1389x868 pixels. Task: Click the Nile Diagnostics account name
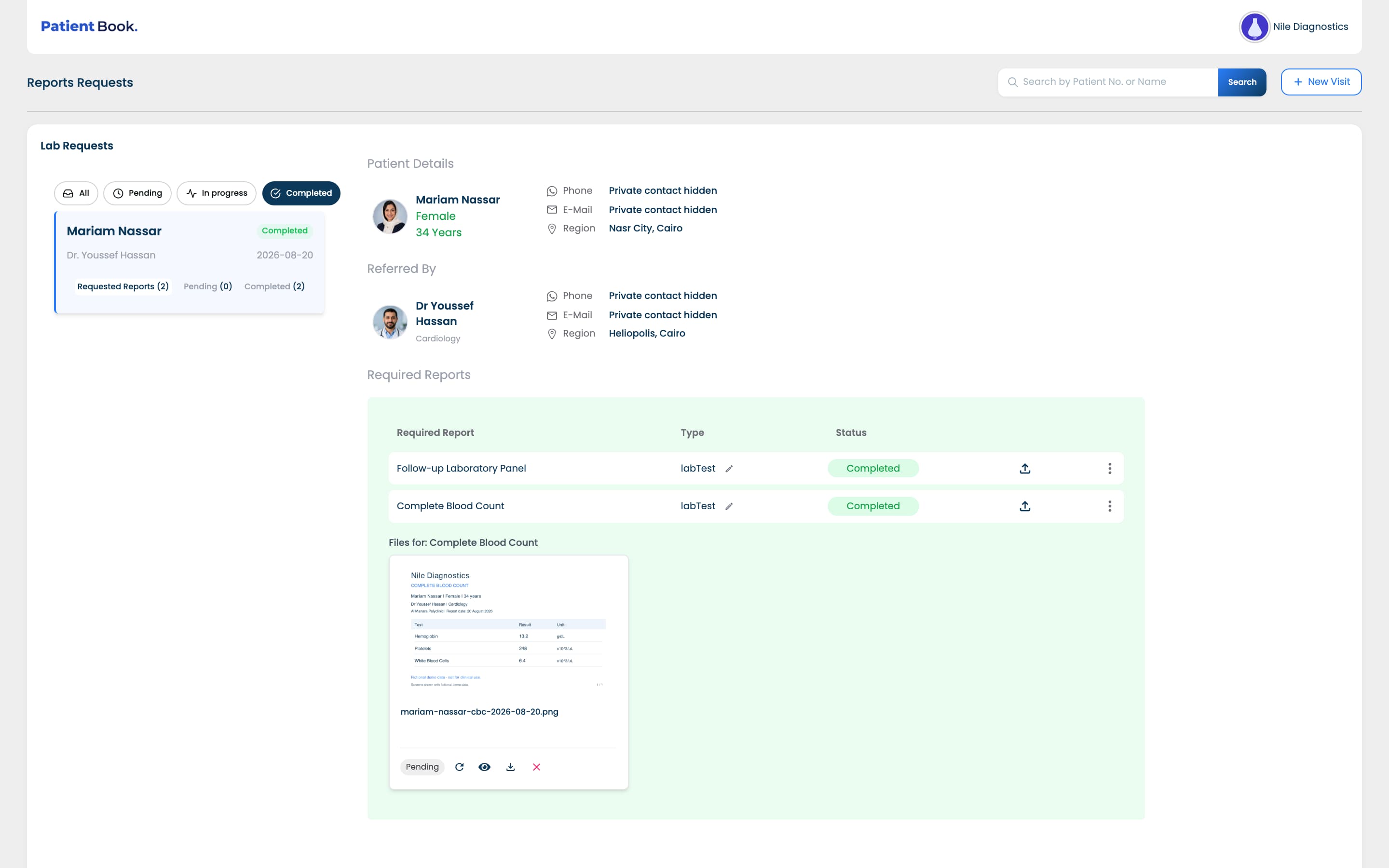click(x=1310, y=27)
